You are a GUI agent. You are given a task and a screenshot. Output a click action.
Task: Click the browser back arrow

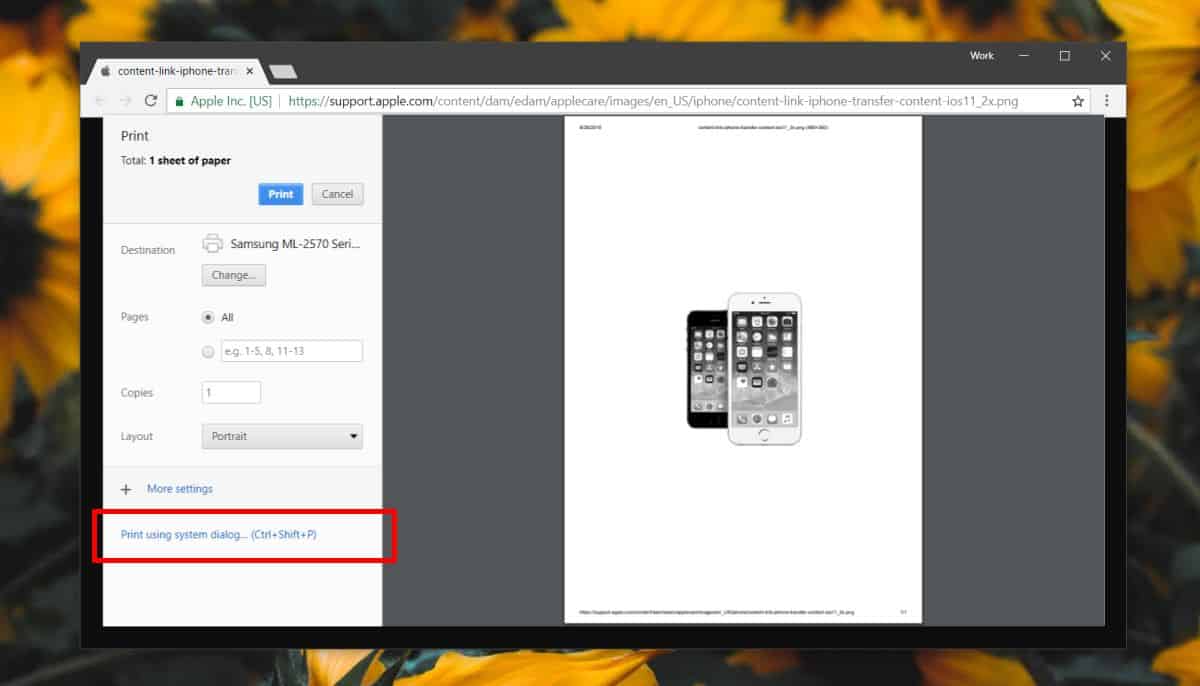coord(99,101)
